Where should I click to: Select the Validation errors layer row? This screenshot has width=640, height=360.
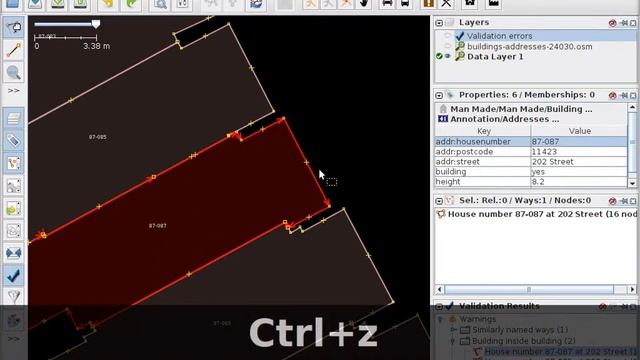536,36
